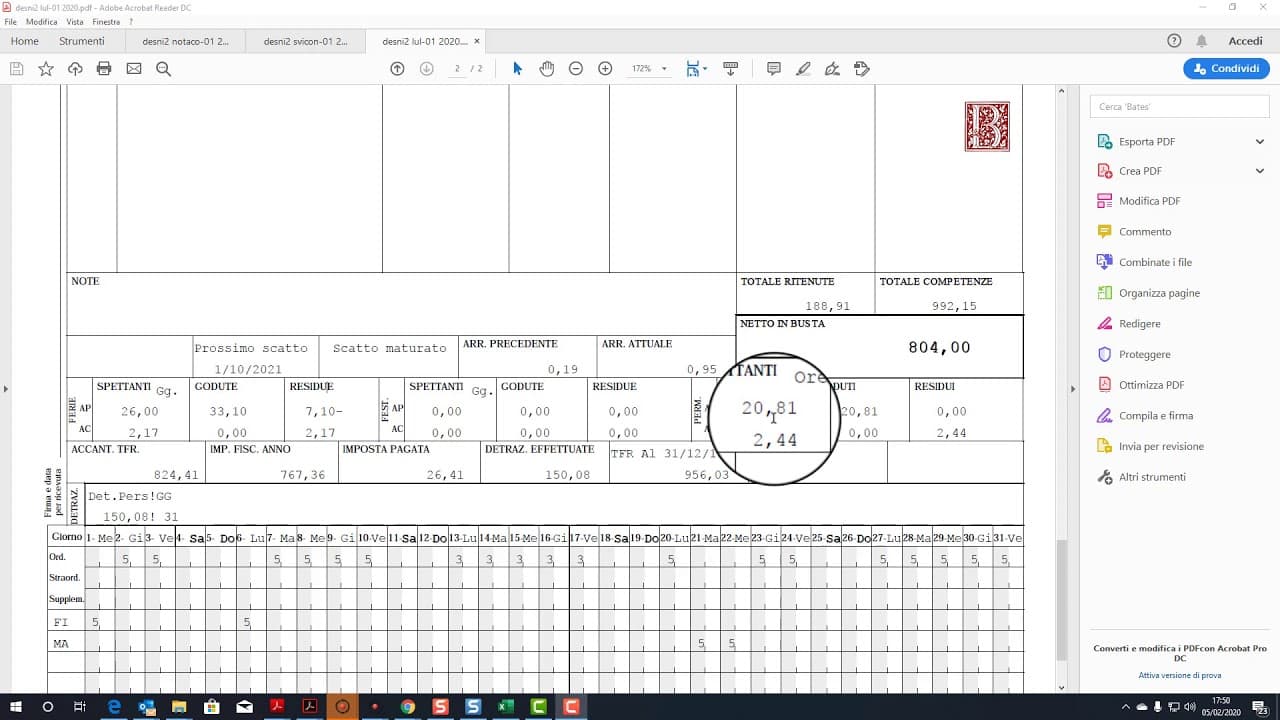The image size is (1280, 720).
Task: Click the stamp tool icon in toolbar
Action: coord(862,69)
